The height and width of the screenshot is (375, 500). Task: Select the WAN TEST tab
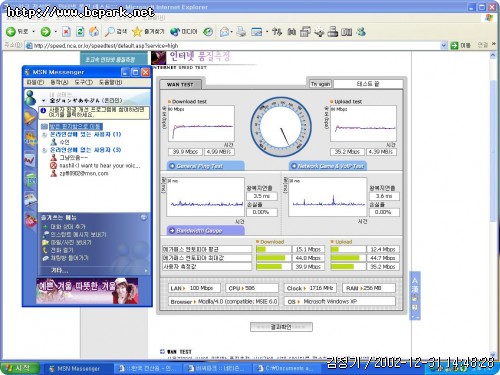coord(180,85)
